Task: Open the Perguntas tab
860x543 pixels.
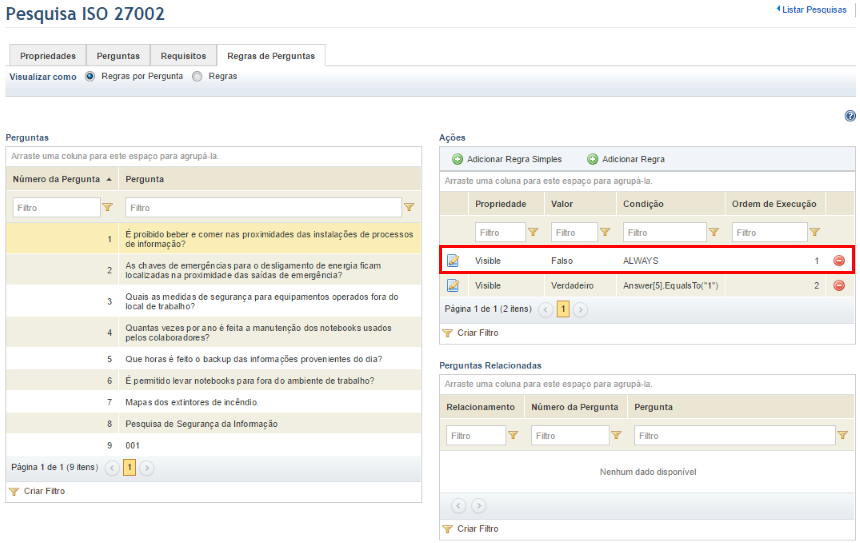Action: (x=118, y=56)
